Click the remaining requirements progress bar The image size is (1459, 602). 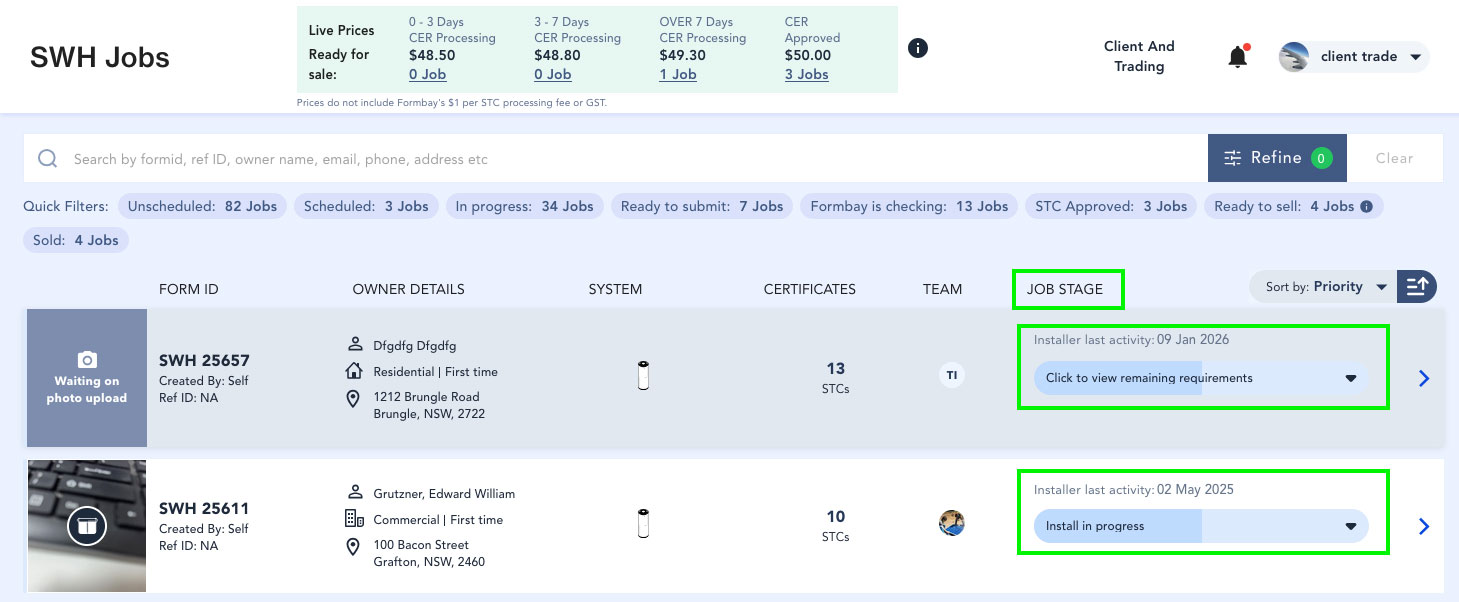pyautogui.click(x=1200, y=378)
